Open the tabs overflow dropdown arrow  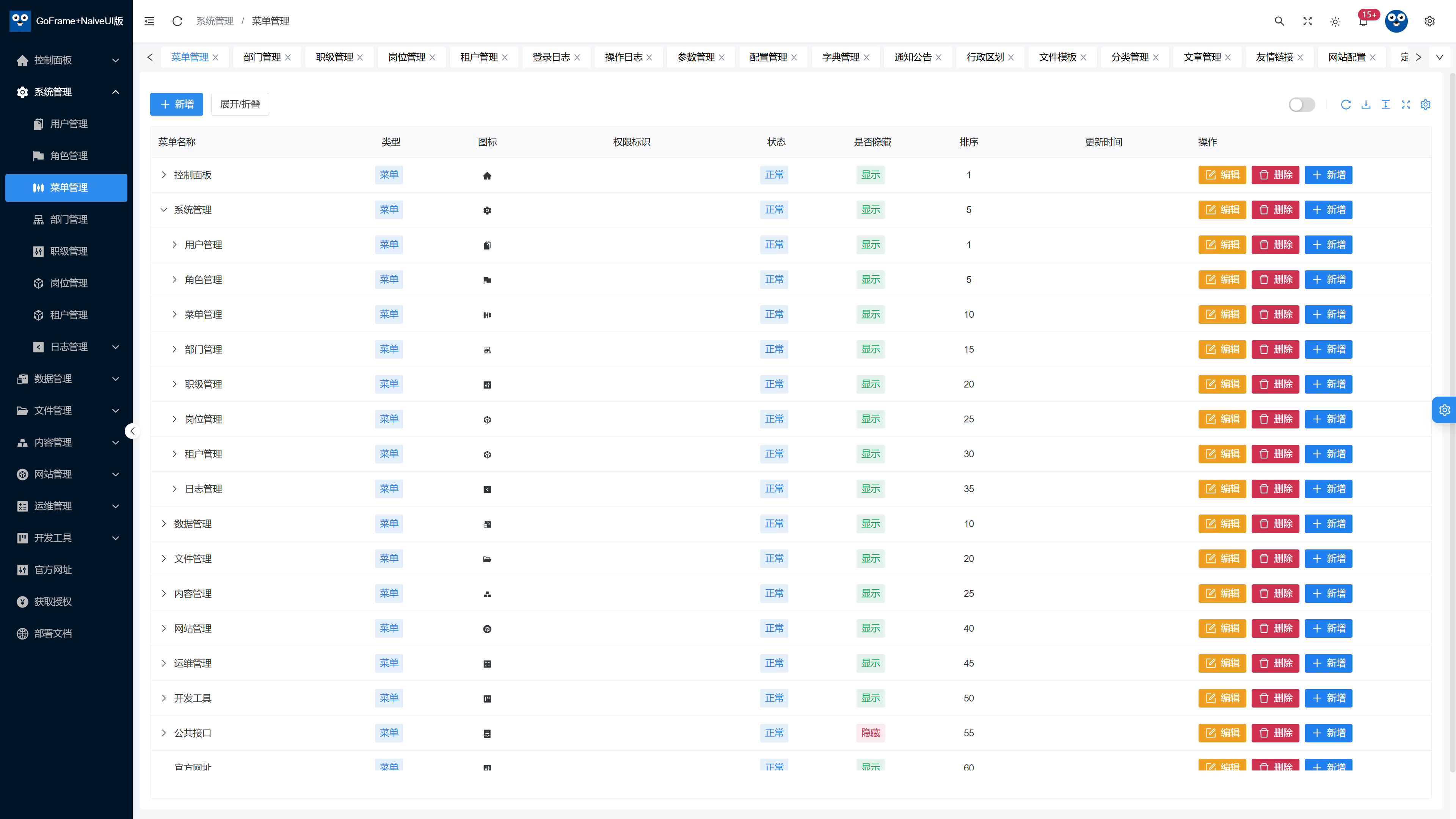point(1440,57)
